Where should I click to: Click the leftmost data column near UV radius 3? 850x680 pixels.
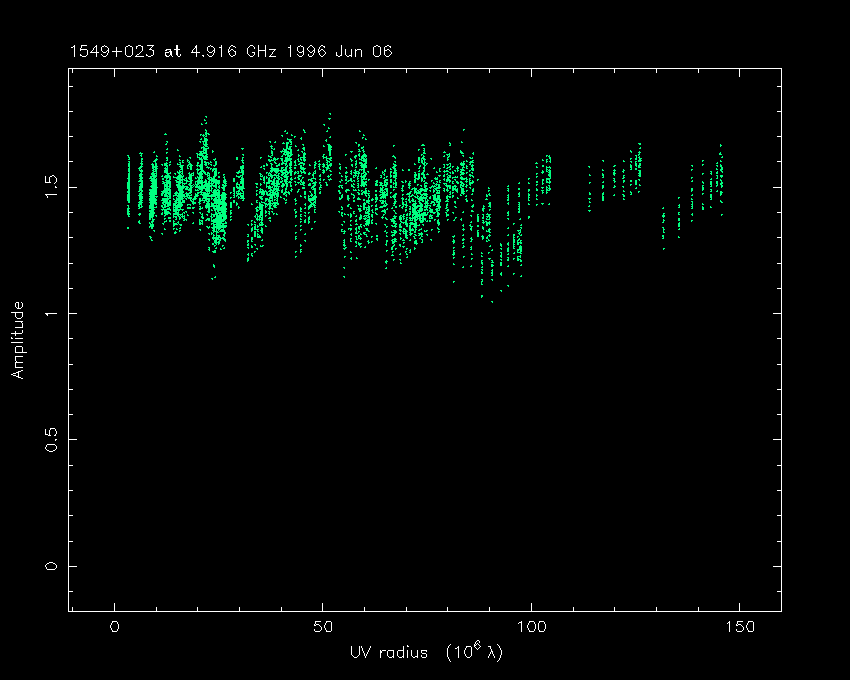128,185
